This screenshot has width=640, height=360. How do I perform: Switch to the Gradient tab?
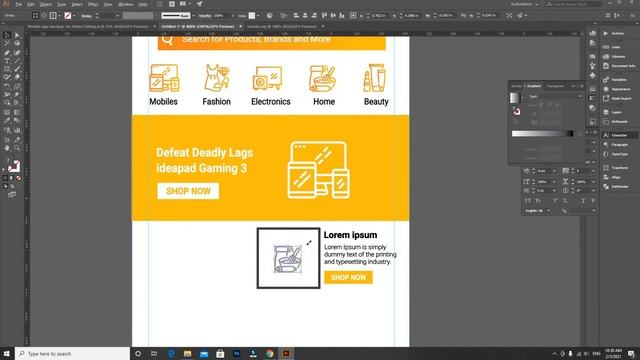point(534,86)
